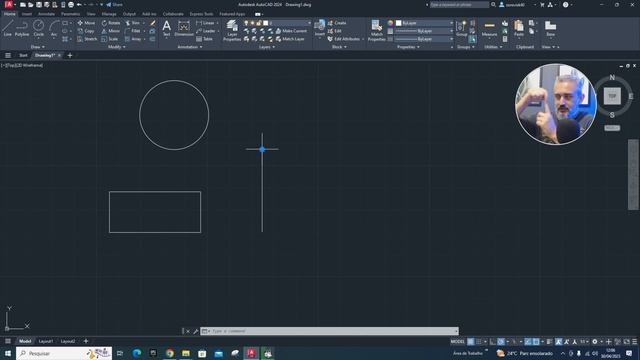
Task: Click Create block button
Action: (x=337, y=23)
